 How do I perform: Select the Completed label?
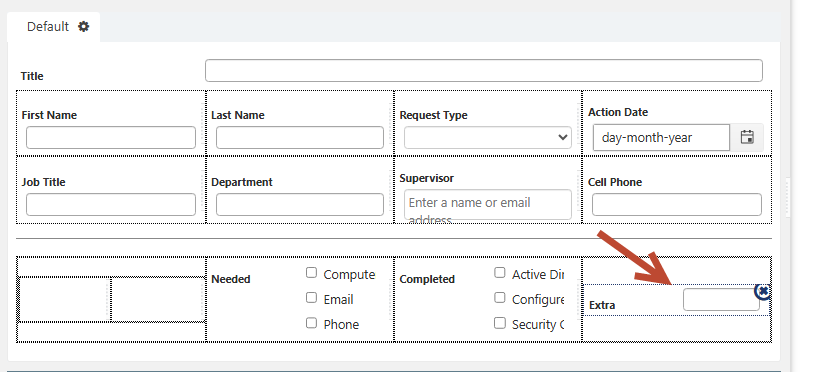[427, 279]
